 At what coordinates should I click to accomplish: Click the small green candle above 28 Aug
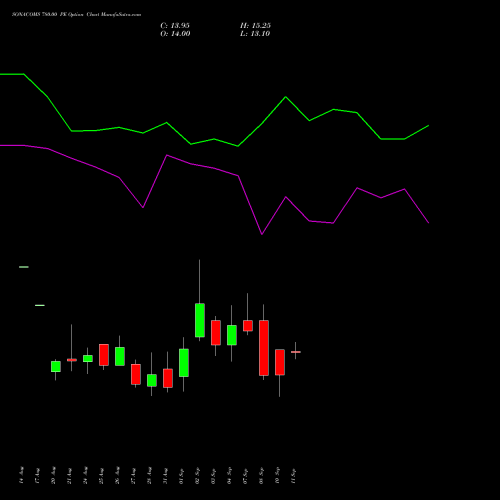pyautogui.click(x=152, y=380)
